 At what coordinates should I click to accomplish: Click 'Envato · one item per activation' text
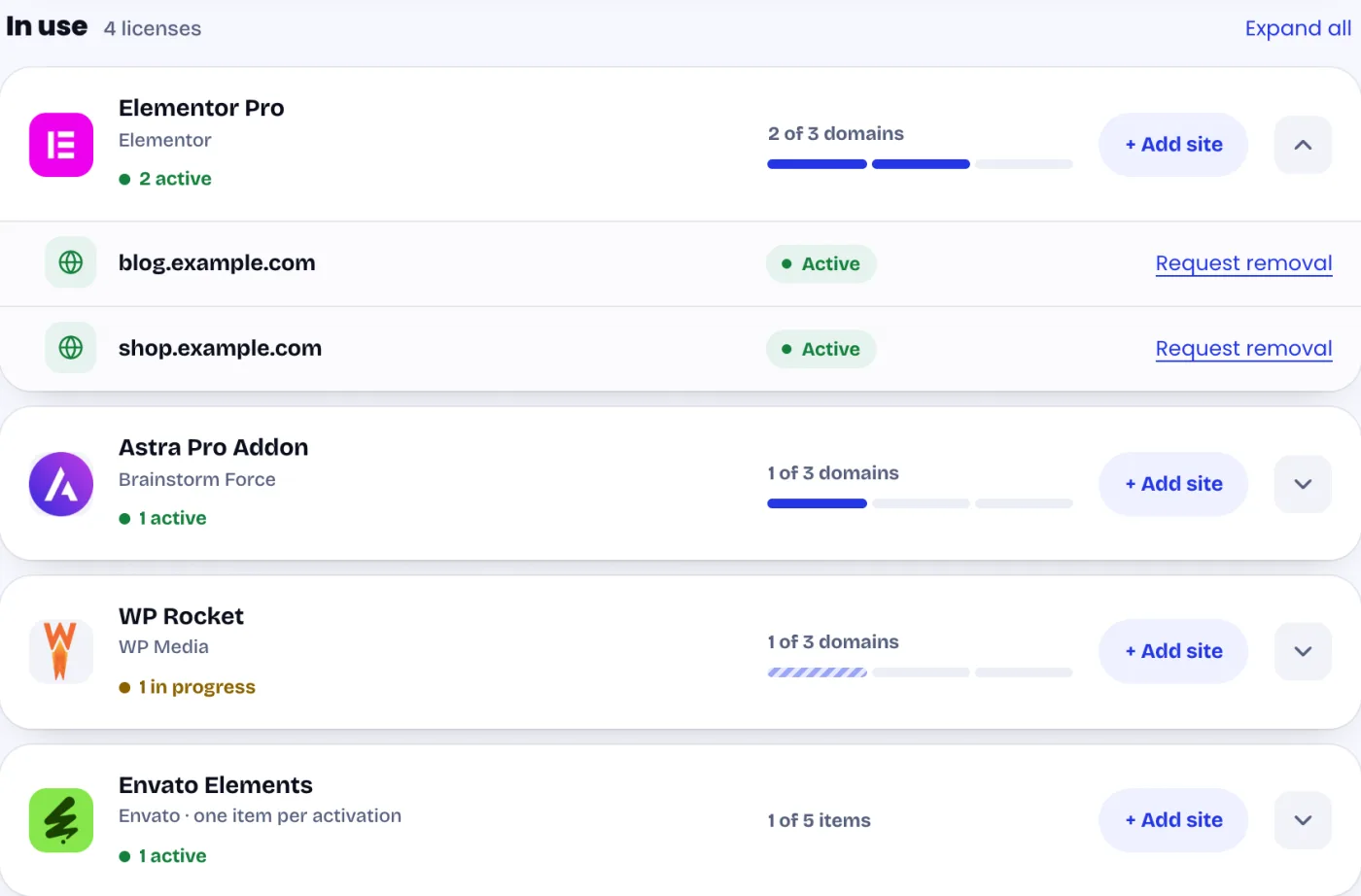click(260, 815)
